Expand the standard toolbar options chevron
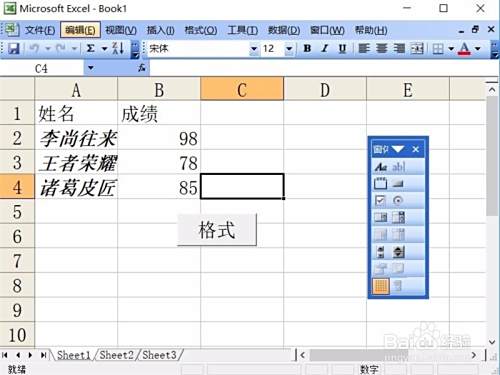The width and height of the screenshot is (500, 375). (x=135, y=50)
